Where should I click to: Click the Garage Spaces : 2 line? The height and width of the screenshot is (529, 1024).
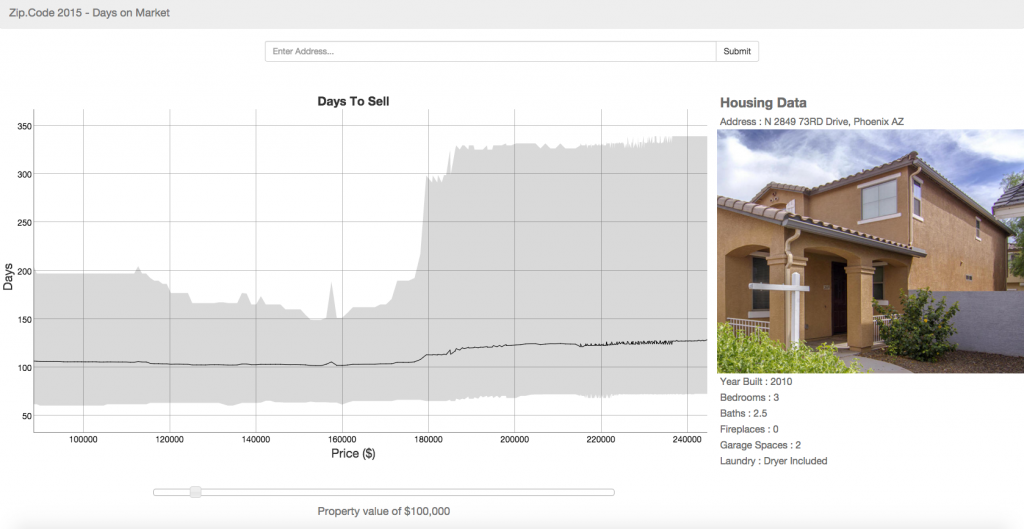760,445
